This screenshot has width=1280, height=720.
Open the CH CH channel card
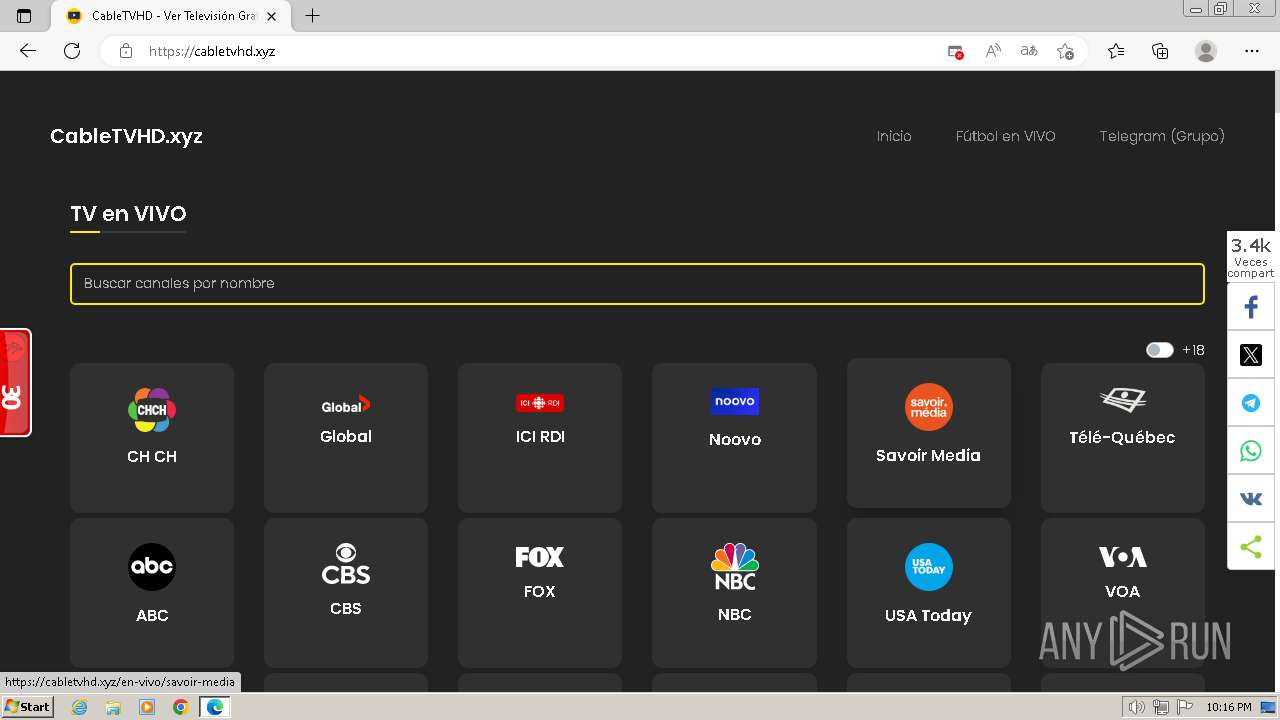[152, 438]
